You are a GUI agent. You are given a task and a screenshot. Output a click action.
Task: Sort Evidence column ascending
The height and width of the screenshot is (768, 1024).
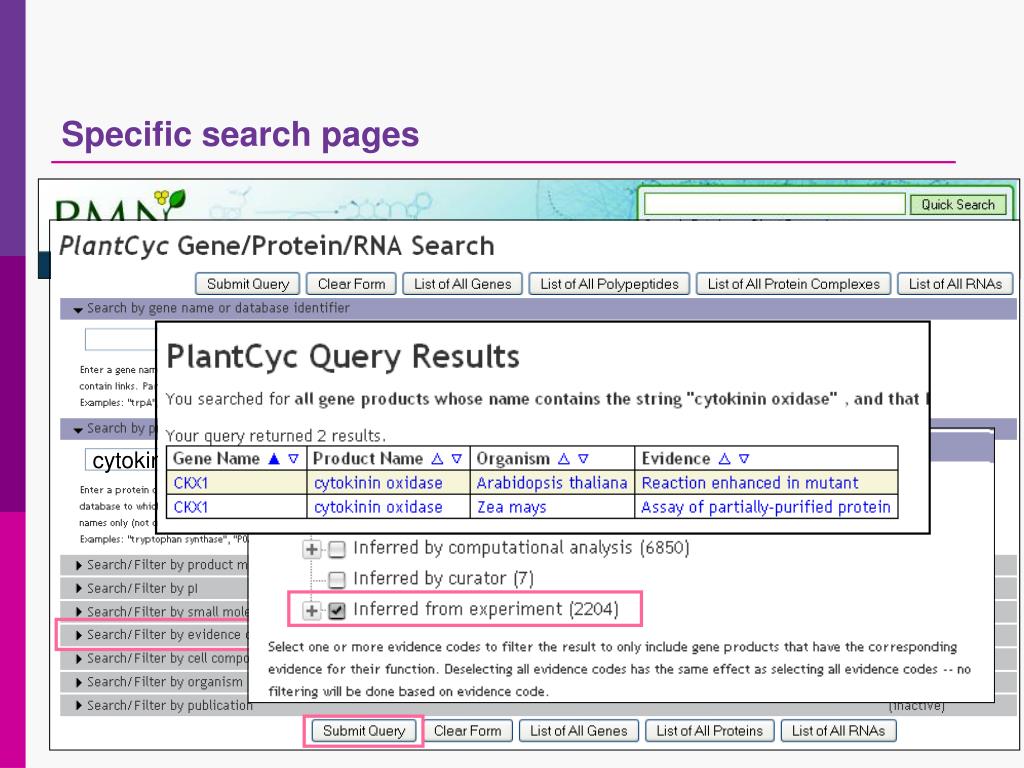[x=724, y=459]
